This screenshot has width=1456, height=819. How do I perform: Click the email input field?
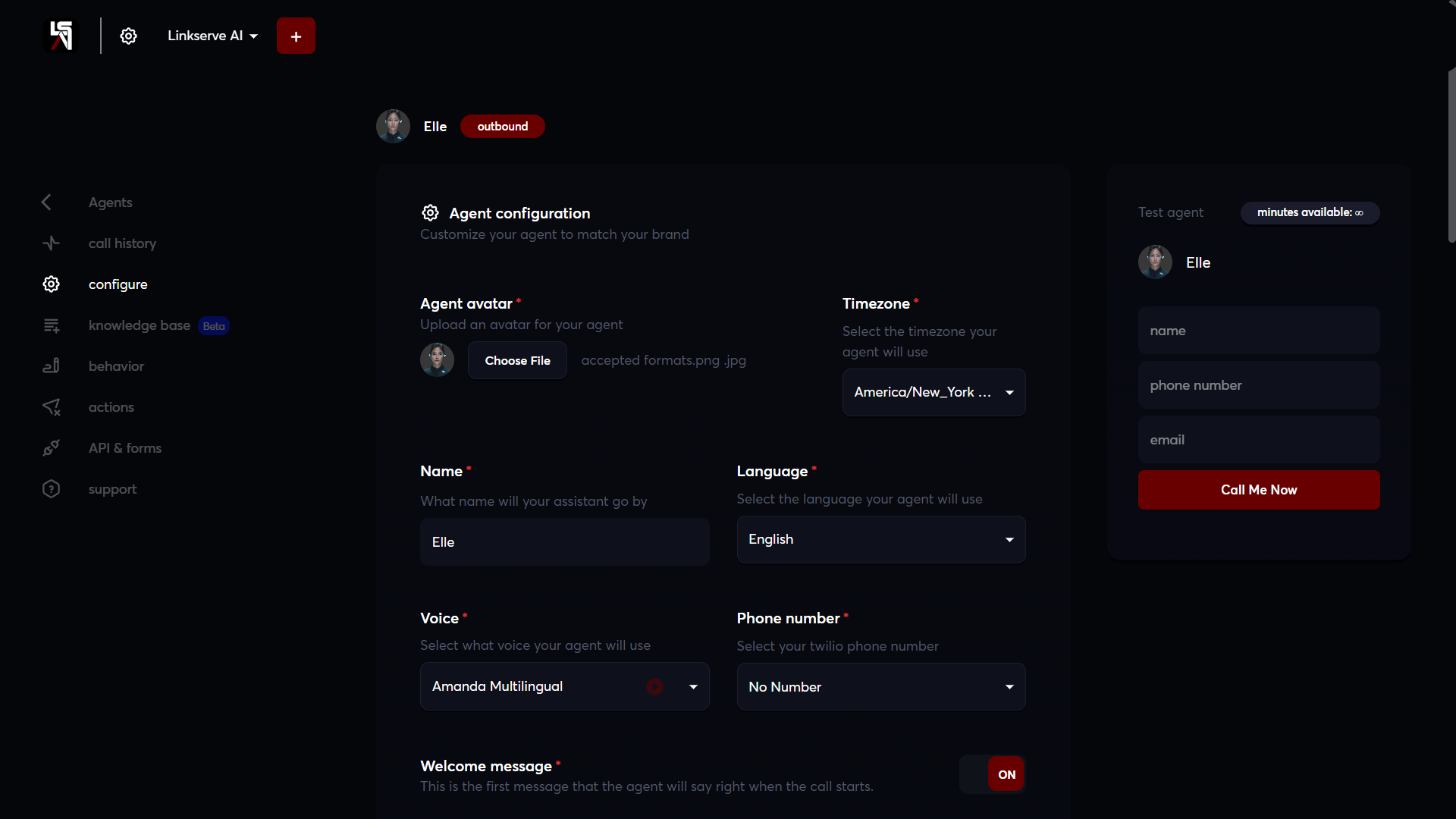[1258, 440]
